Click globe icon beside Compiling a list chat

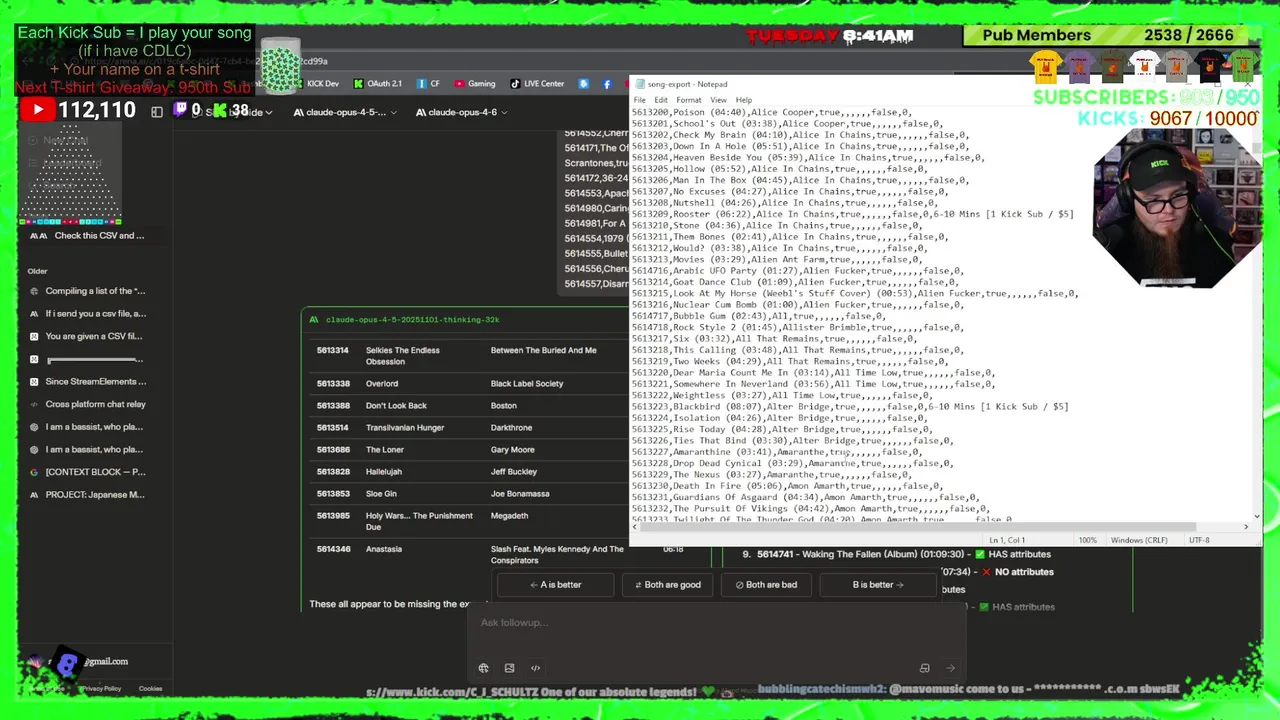[x=35, y=291]
